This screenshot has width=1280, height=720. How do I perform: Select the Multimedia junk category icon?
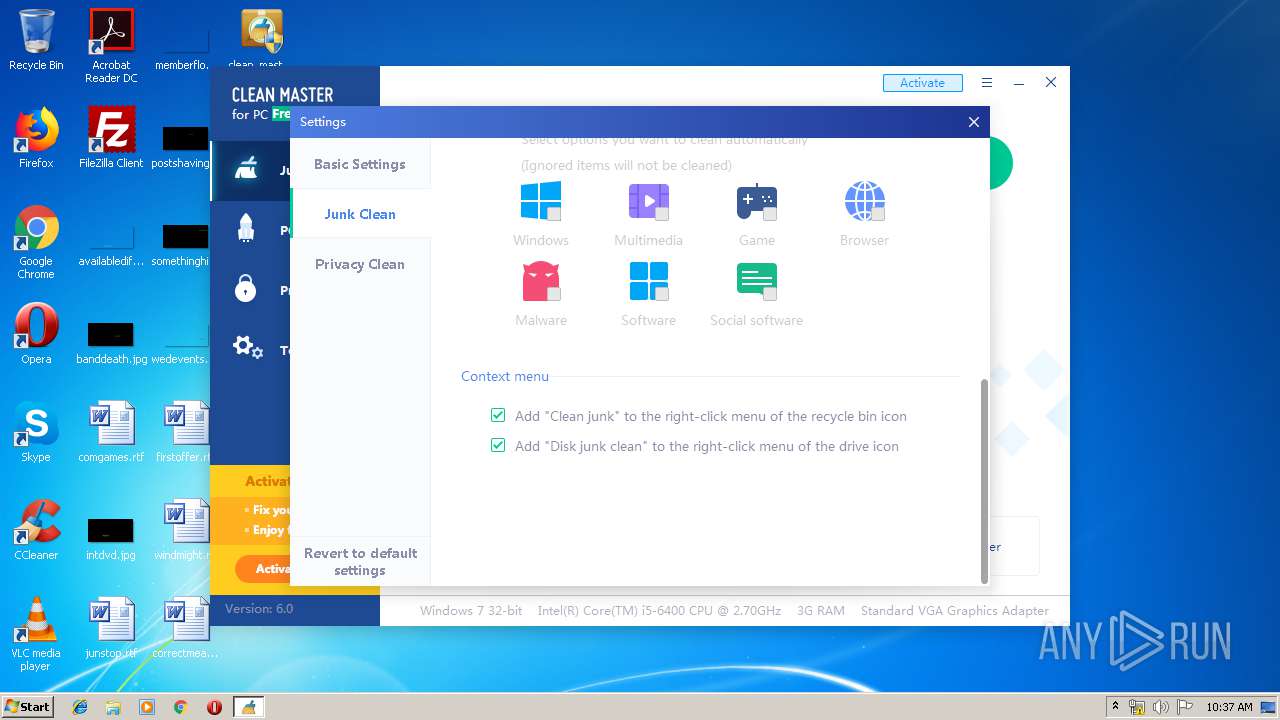click(648, 201)
